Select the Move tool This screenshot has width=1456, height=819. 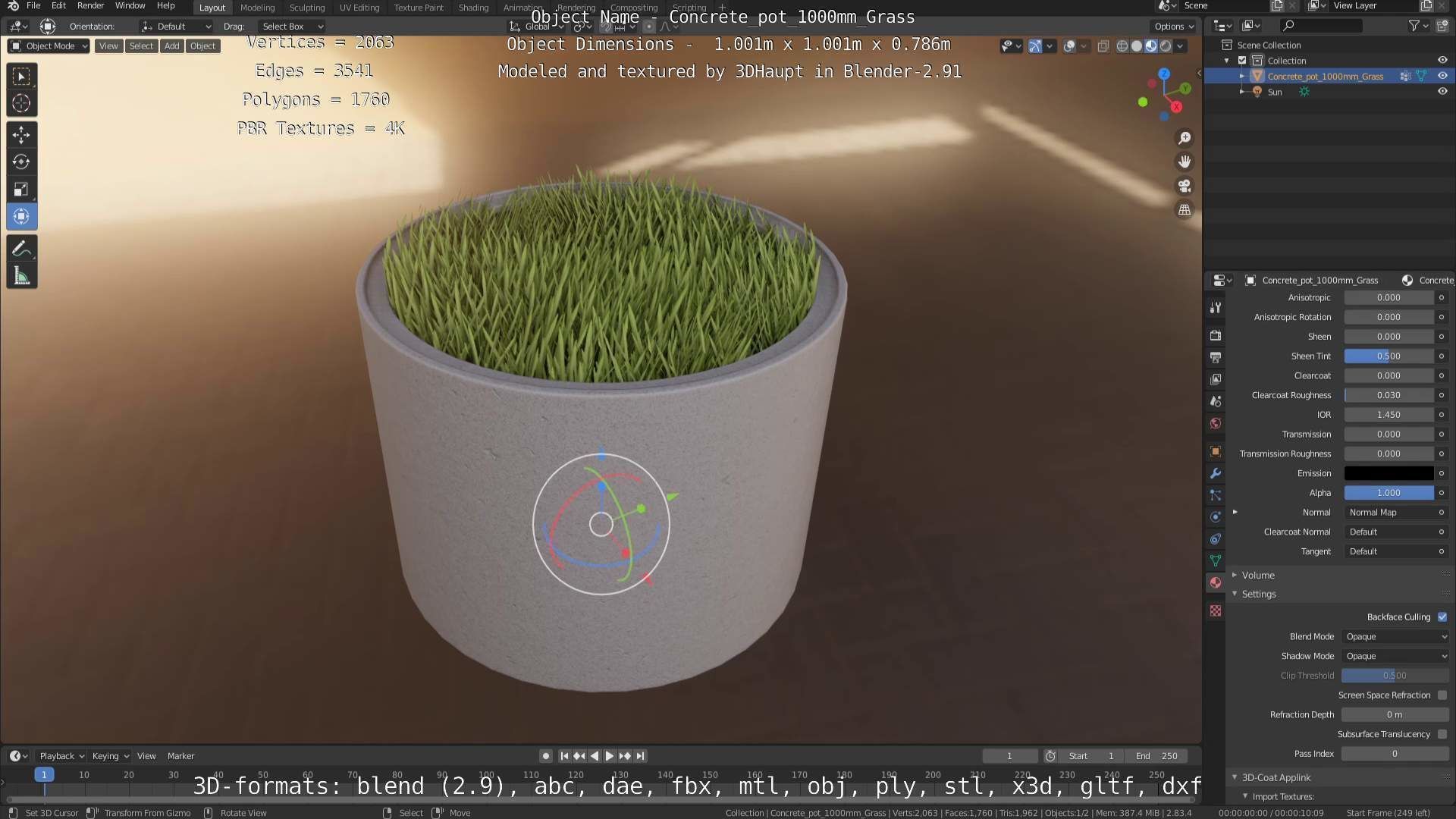pos(21,135)
